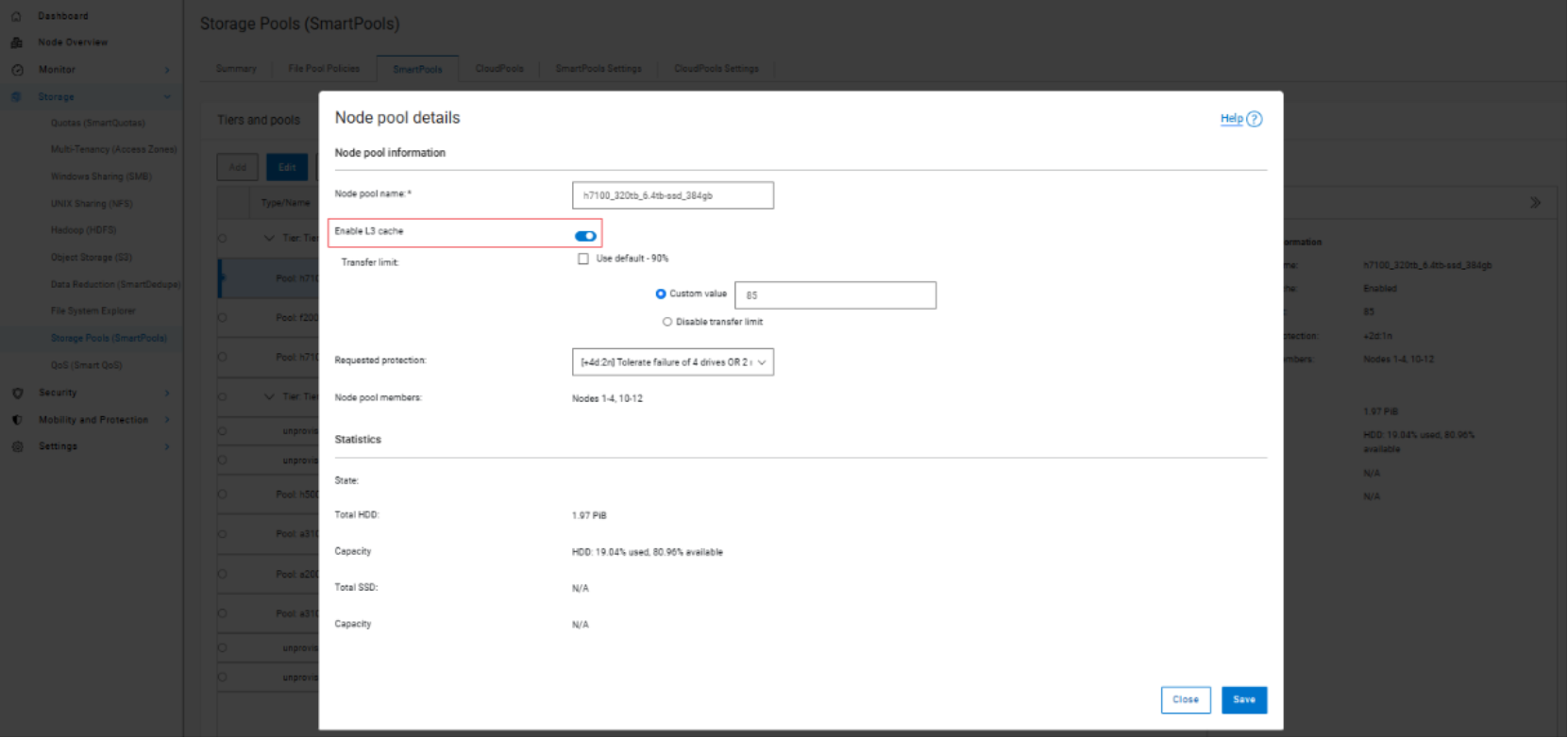Expand the Settings menu chevron
1568x738 pixels.
[167, 446]
